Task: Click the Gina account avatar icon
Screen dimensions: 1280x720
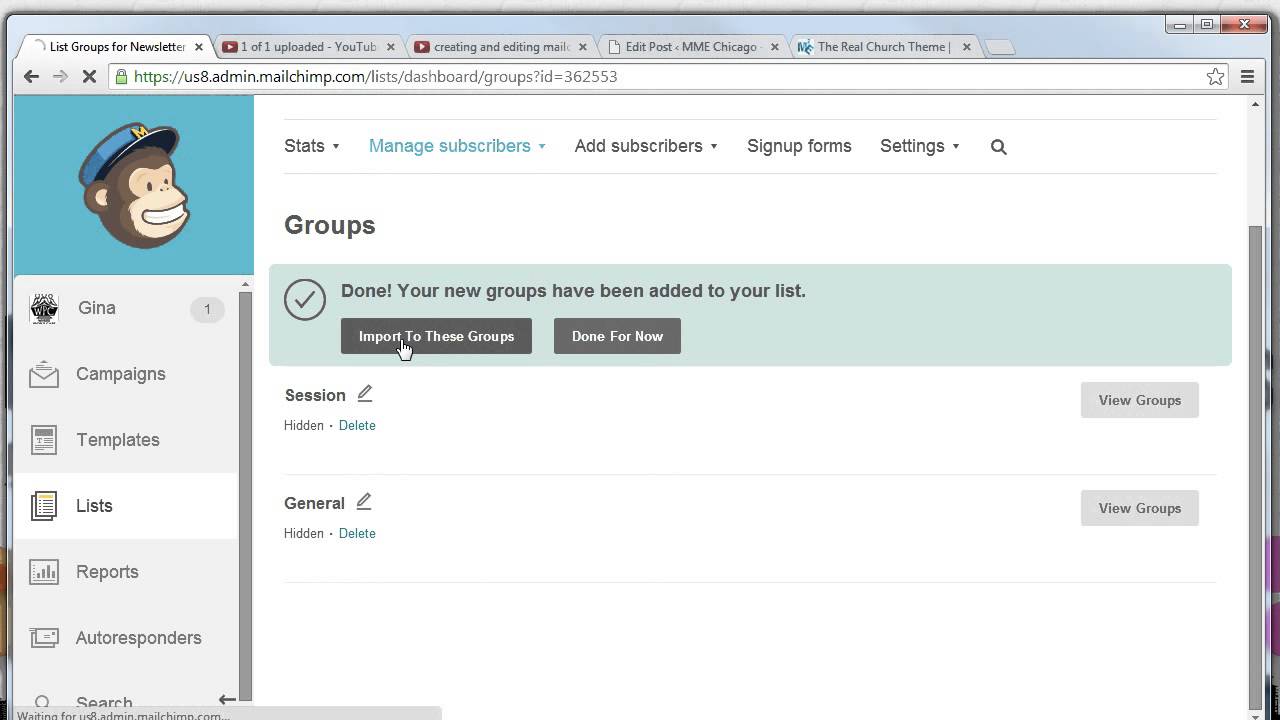Action: click(x=44, y=308)
